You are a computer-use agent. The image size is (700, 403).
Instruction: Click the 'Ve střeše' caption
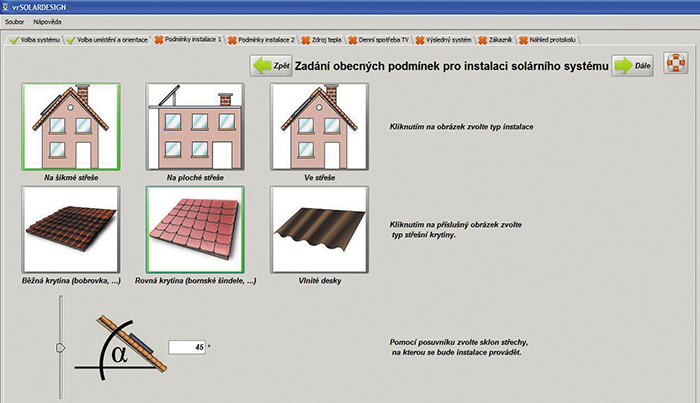(x=319, y=178)
